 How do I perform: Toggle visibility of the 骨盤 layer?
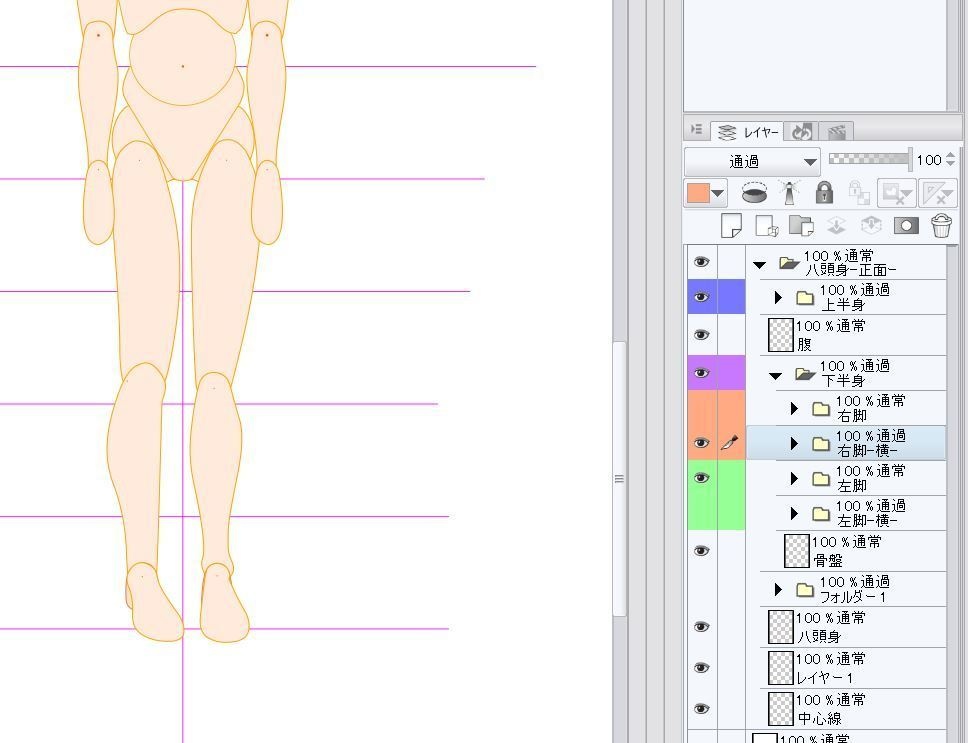[x=703, y=550]
